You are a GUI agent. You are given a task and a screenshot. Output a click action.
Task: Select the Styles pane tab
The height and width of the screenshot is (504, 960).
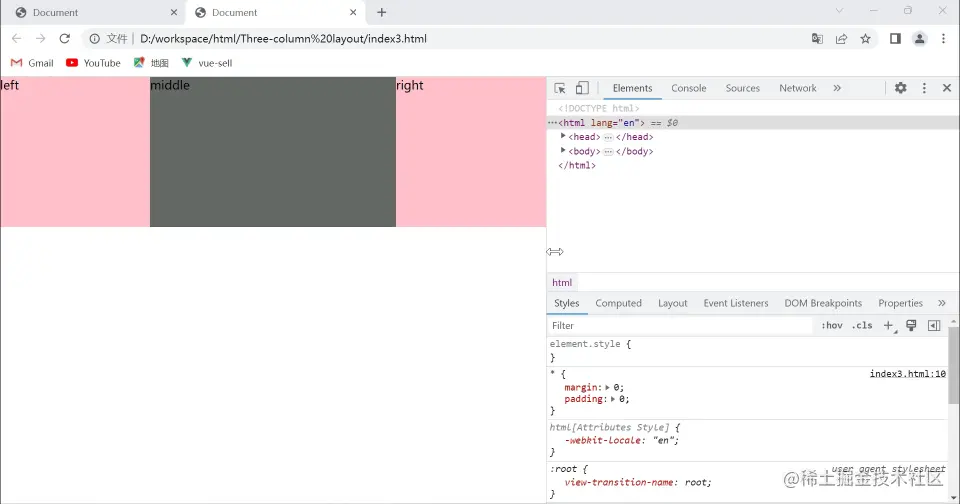(x=566, y=303)
